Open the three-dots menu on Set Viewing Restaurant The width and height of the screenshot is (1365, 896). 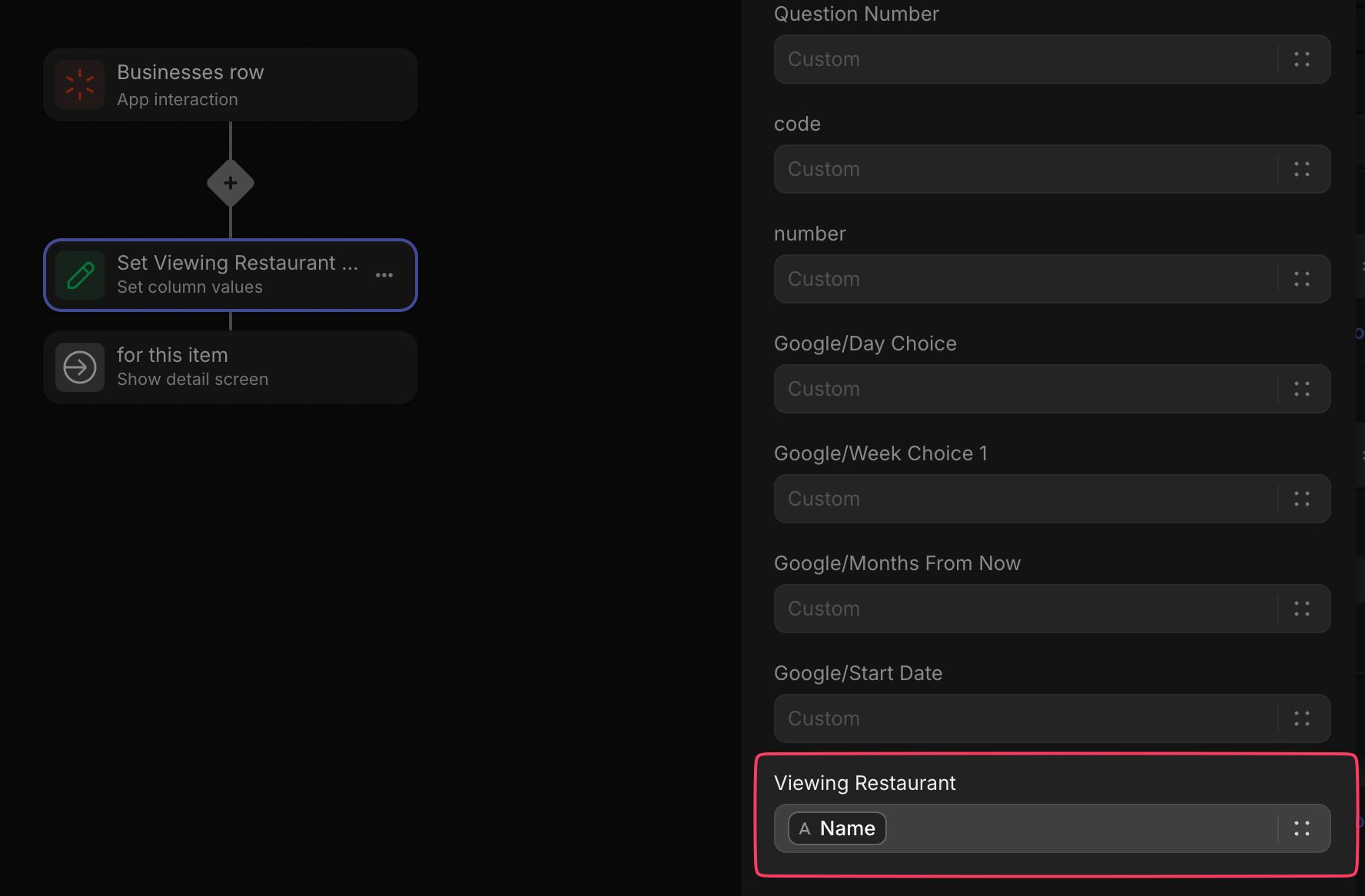pos(384,275)
